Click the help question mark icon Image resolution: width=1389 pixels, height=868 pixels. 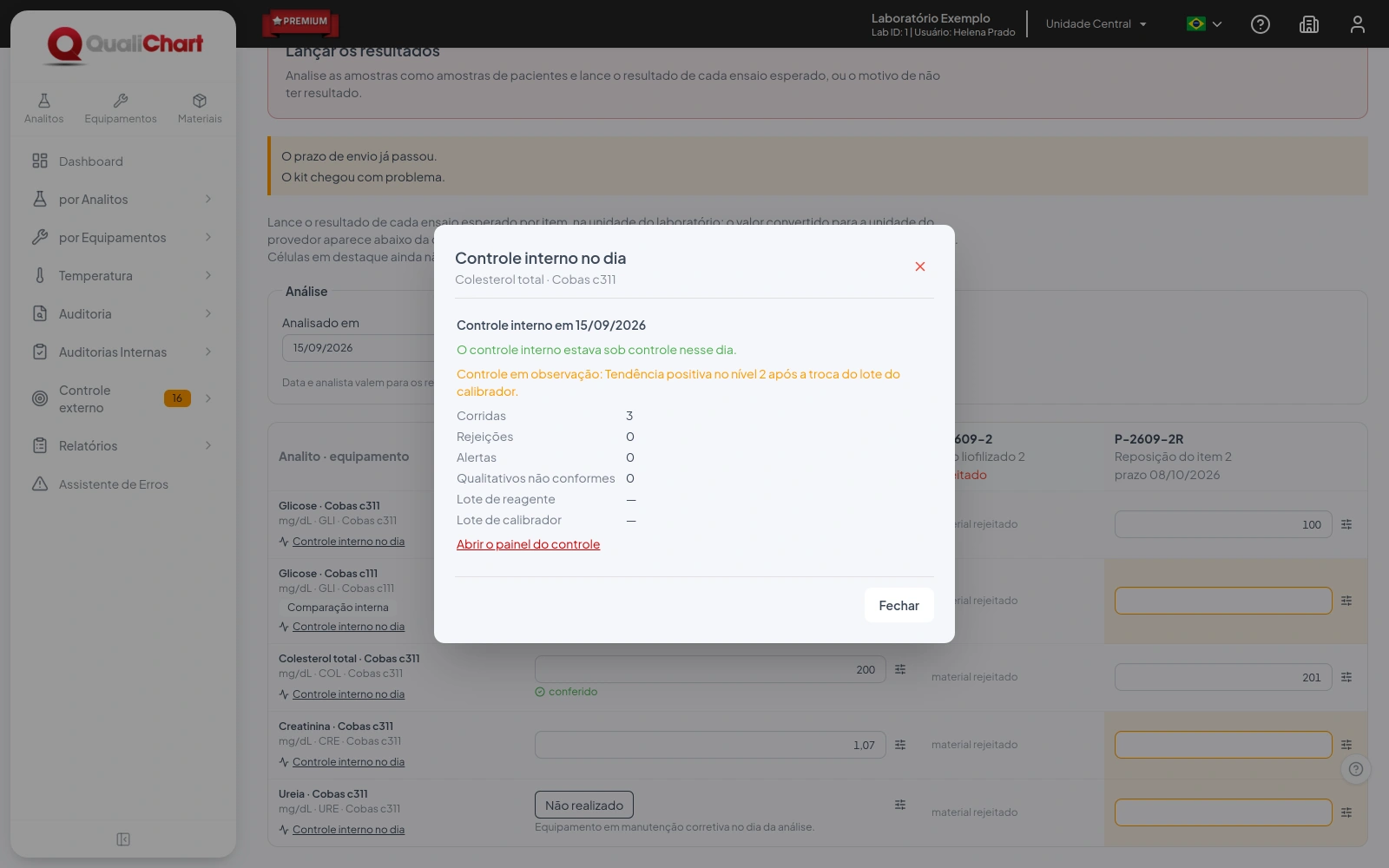[1261, 24]
